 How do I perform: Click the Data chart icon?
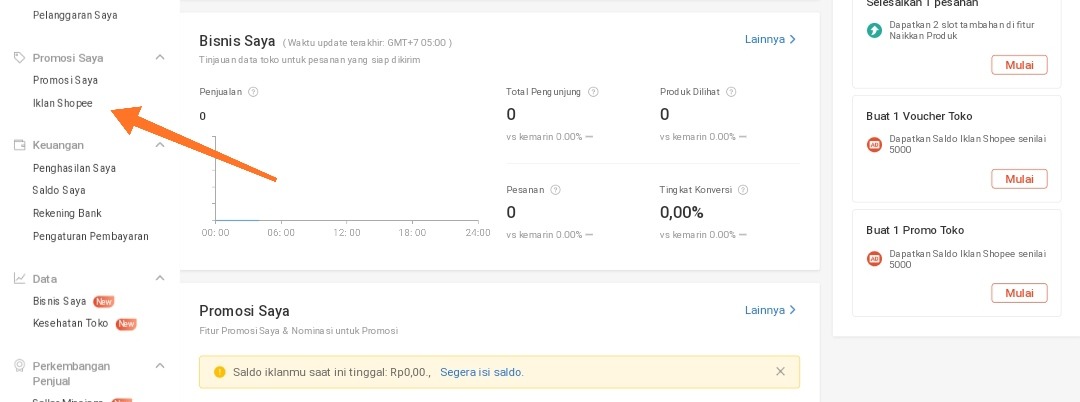(x=19, y=279)
